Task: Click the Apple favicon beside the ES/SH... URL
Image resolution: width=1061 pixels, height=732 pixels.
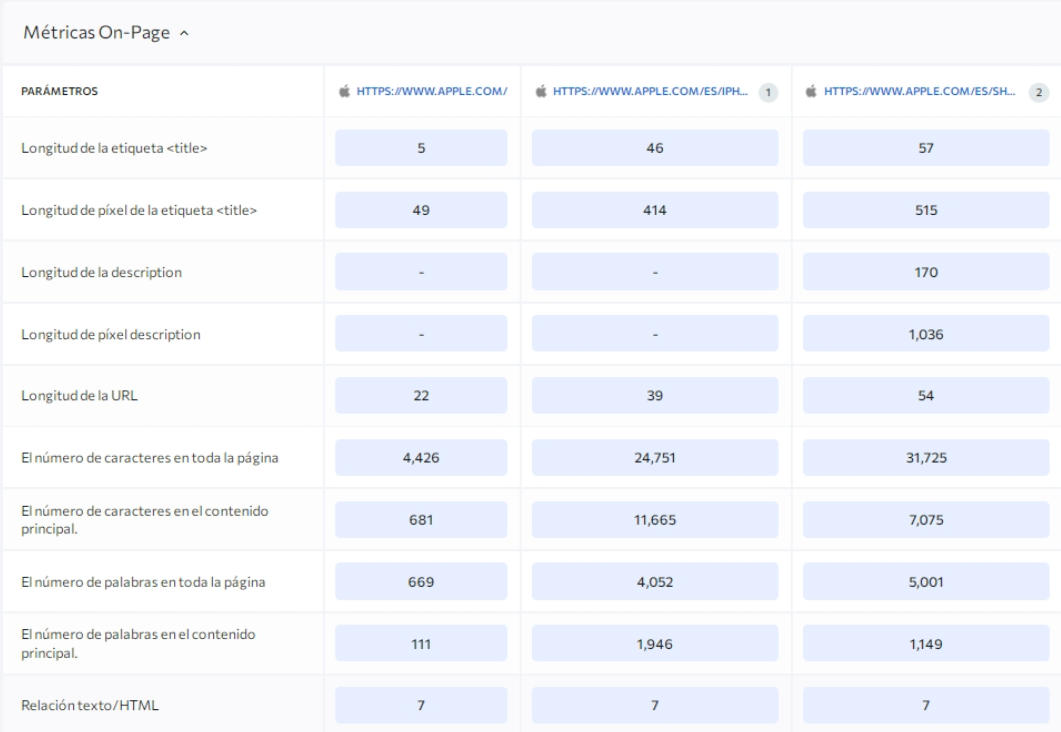Action: pos(811,91)
